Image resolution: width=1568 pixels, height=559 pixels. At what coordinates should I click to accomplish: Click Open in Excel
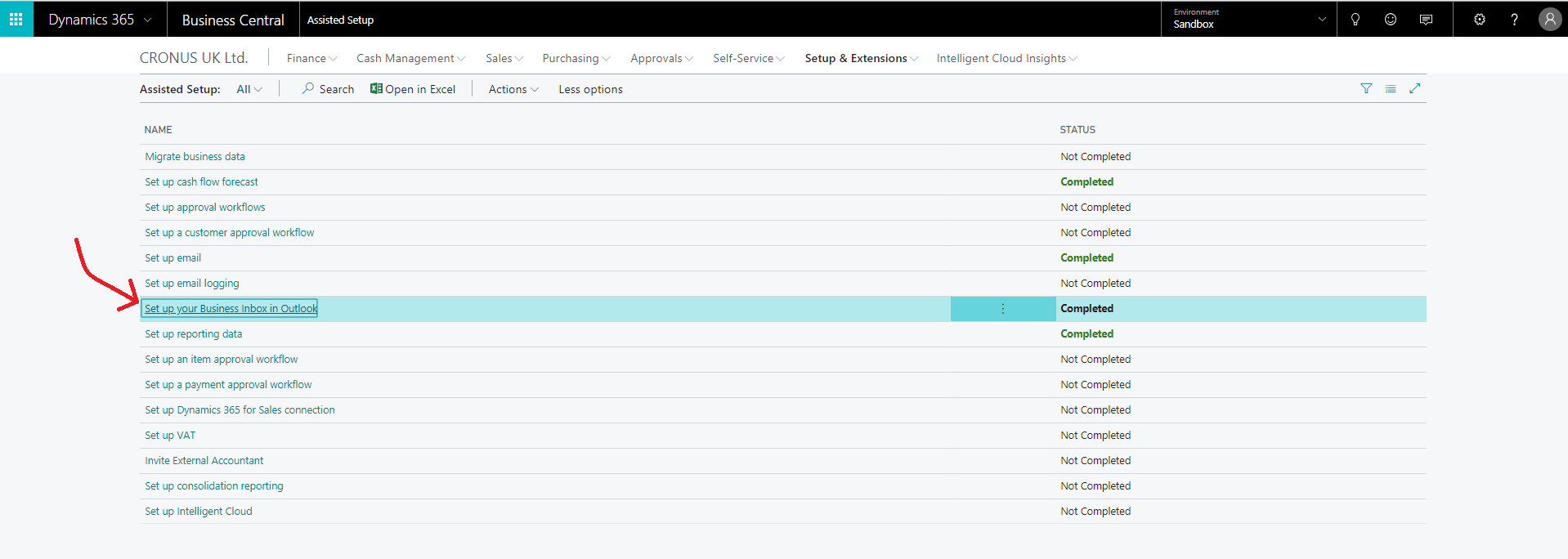pyautogui.click(x=413, y=89)
